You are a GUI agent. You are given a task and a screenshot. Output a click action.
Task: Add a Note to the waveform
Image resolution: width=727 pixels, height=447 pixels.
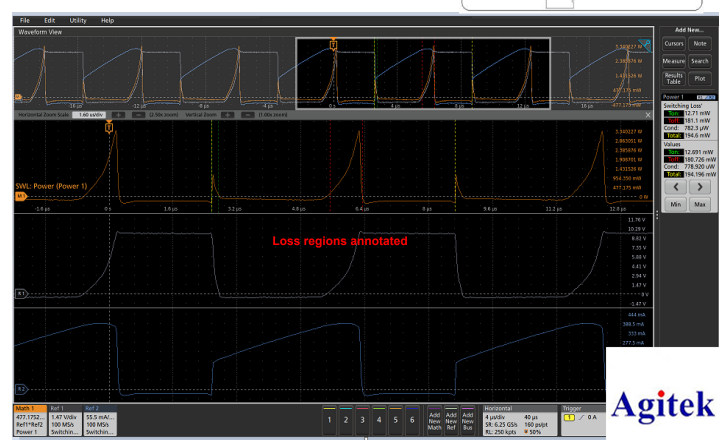click(700, 44)
